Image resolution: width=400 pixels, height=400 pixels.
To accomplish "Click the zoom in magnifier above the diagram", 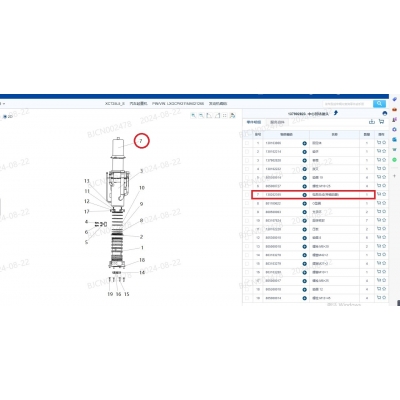I will (x=193, y=116).
